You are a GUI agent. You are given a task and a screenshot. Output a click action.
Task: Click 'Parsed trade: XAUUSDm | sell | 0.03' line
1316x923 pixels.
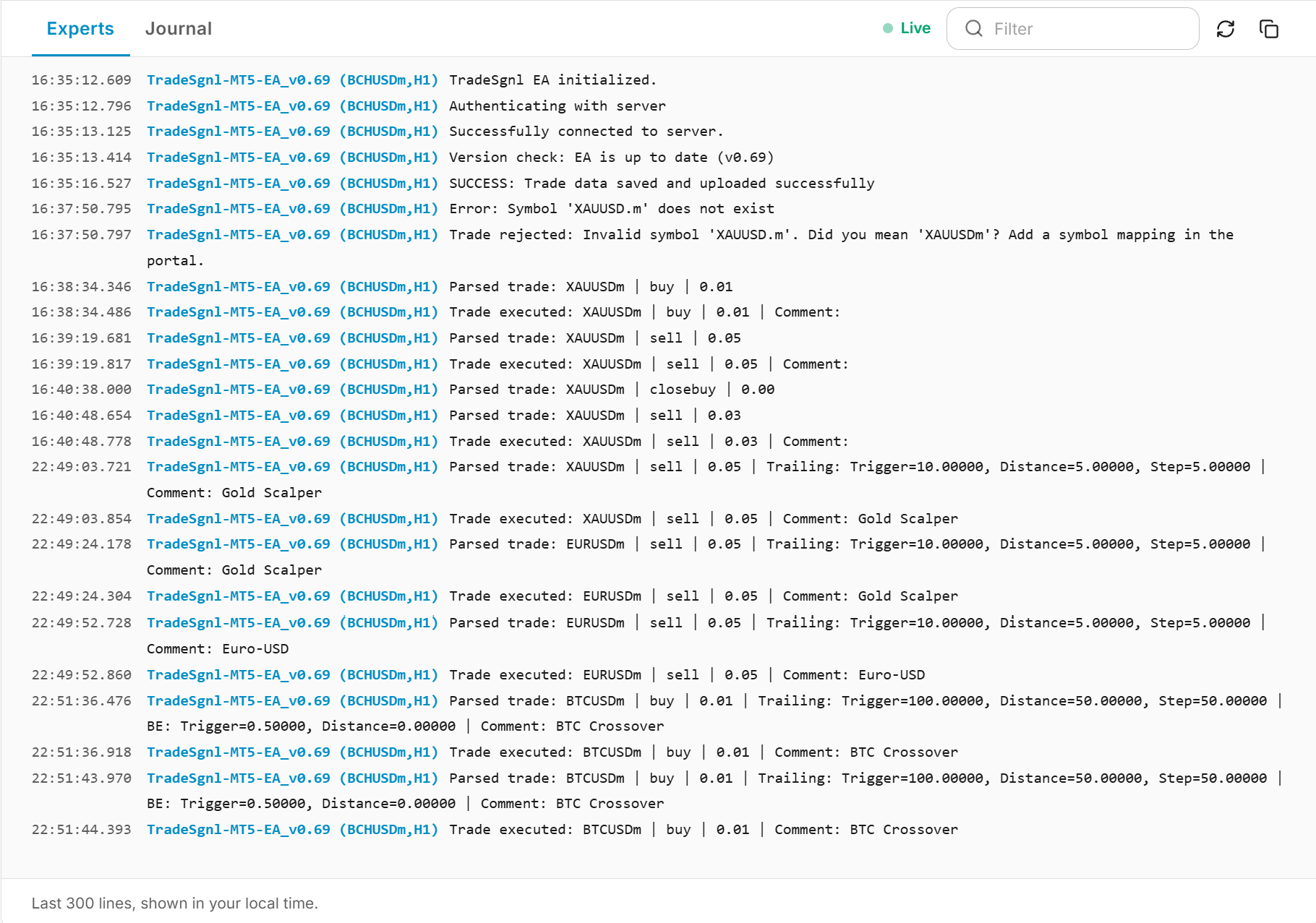coord(595,416)
